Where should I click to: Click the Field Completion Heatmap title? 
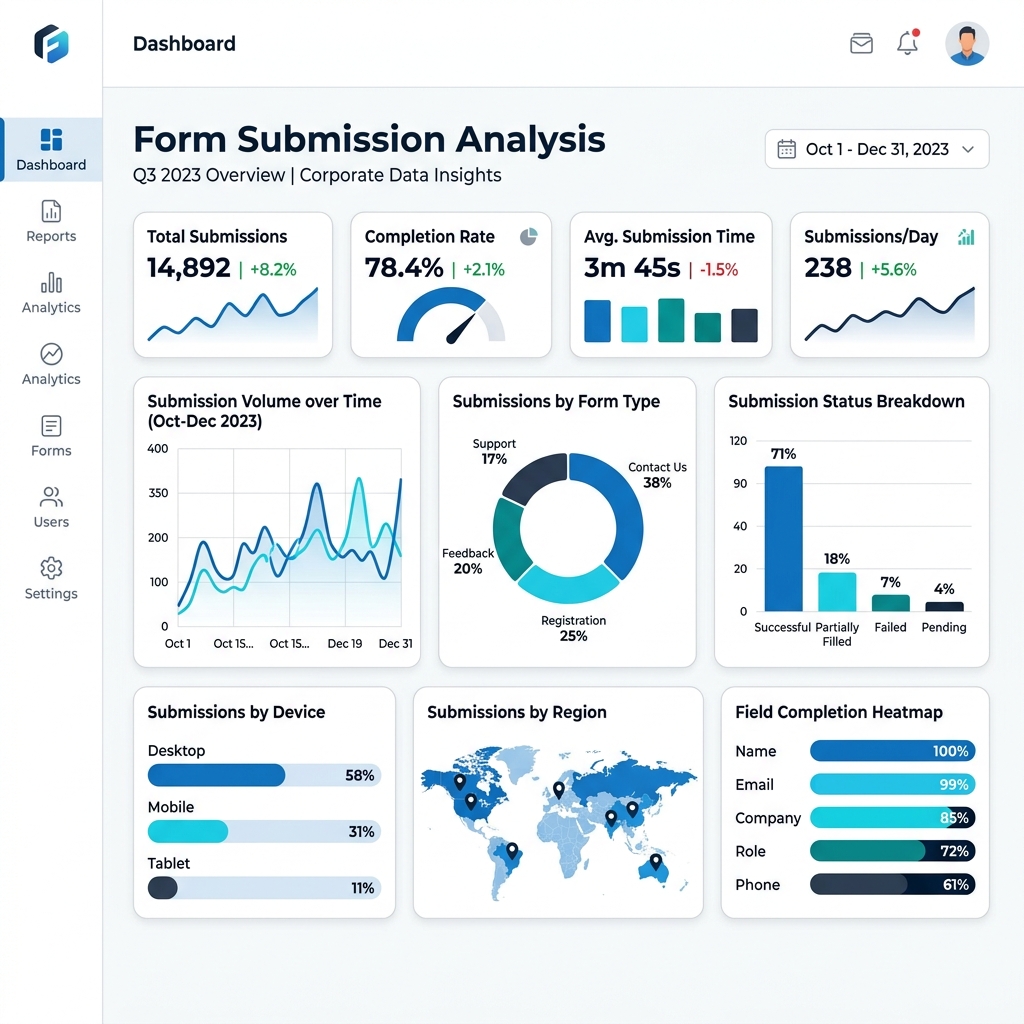click(x=839, y=712)
